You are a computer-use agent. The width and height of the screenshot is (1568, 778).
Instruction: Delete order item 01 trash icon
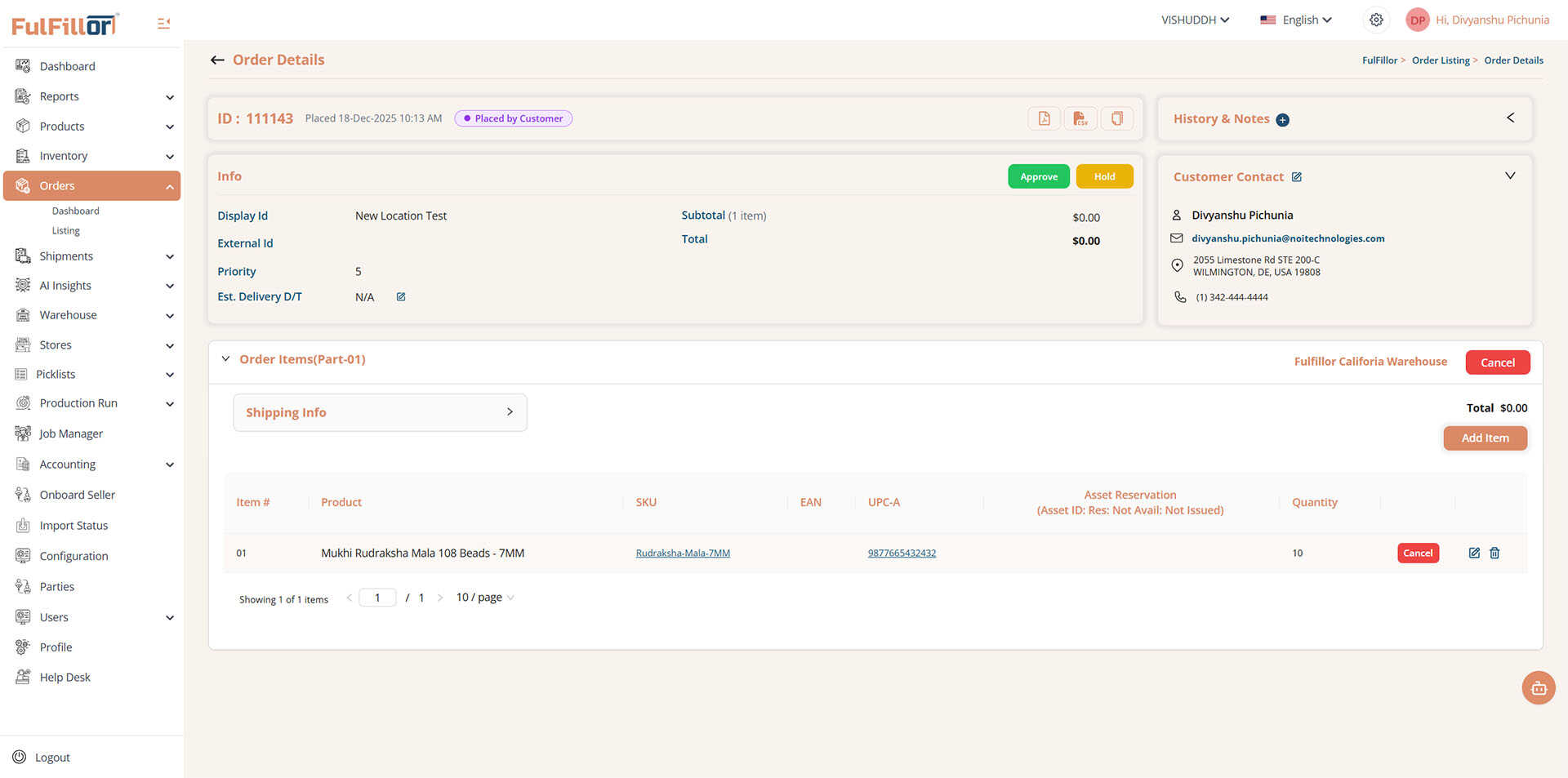pos(1494,553)
